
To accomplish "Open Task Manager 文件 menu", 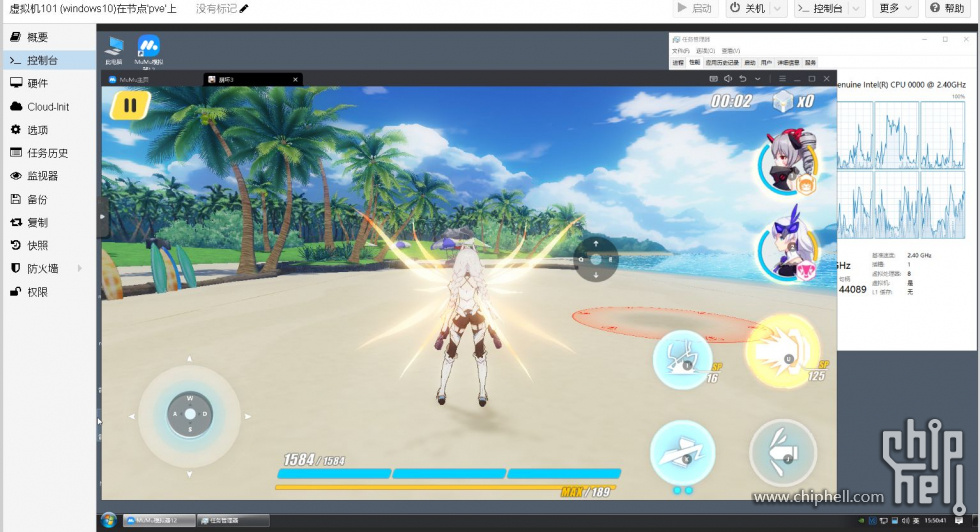I will click(x=681, y=51).
